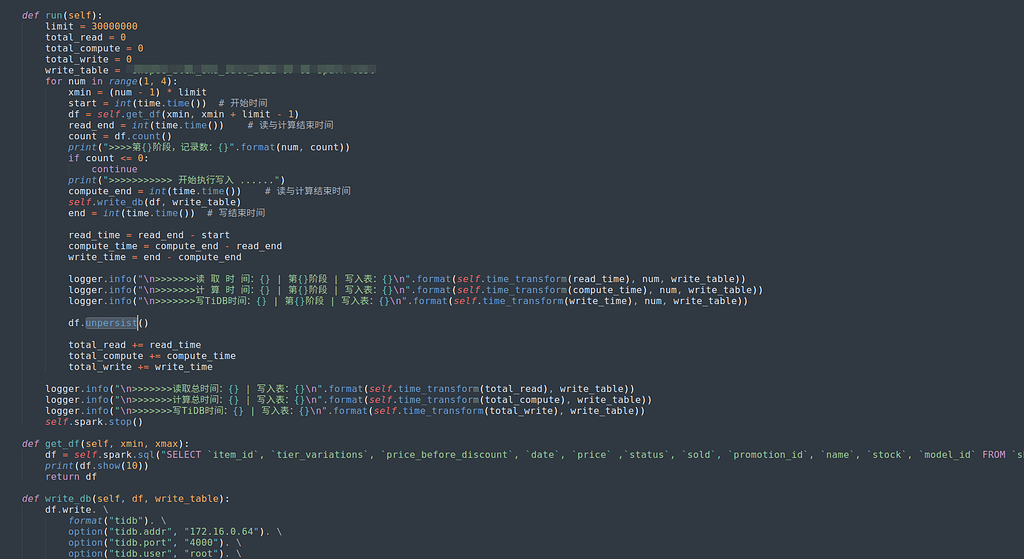Click the 'read_time = read_end - start' line
1024x559 pixels.
[149, 235]
